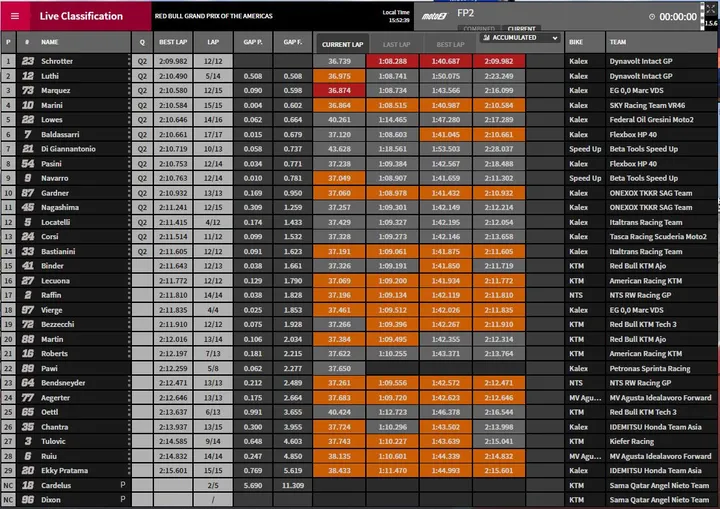Click the dotted handle on Luthi's row
This screenshot has height=509, width=720.
[x=129, y=76]
